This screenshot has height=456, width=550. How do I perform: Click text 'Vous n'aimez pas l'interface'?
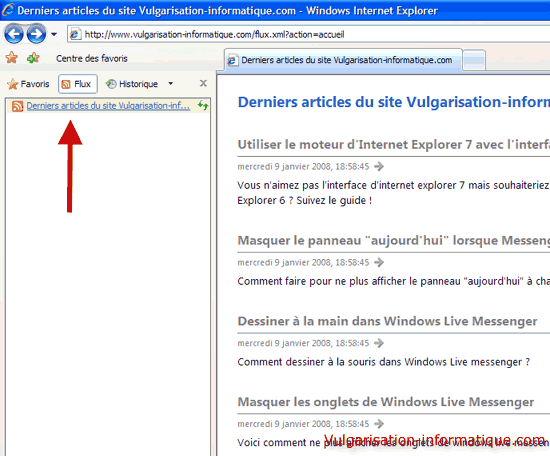(x=302, y=185)
